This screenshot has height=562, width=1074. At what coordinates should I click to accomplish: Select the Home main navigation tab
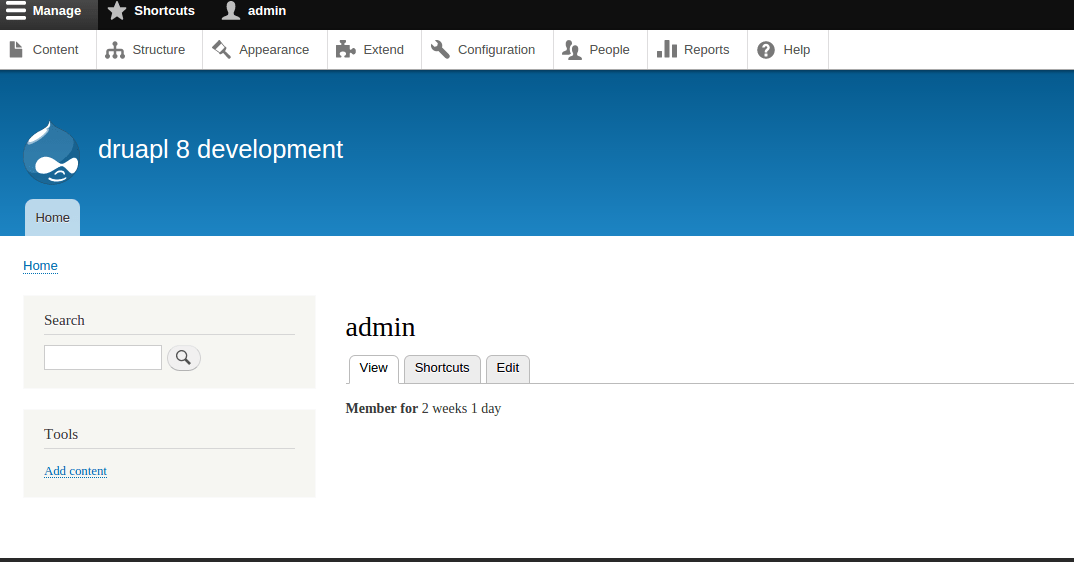click(x=53, y=218)
